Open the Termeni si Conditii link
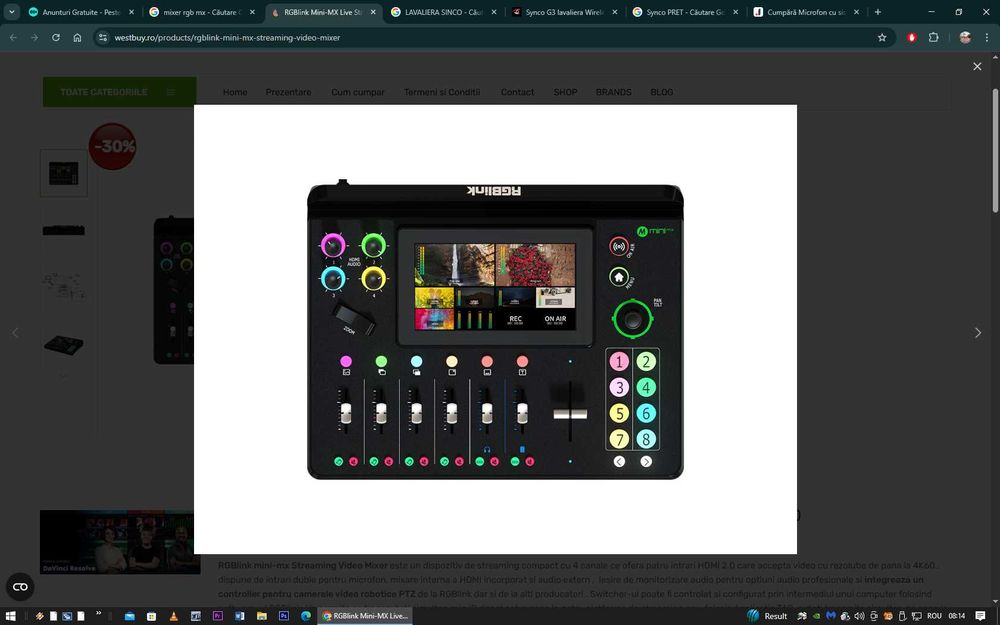The image size is (1000, 625). click(x=442, y=92)
